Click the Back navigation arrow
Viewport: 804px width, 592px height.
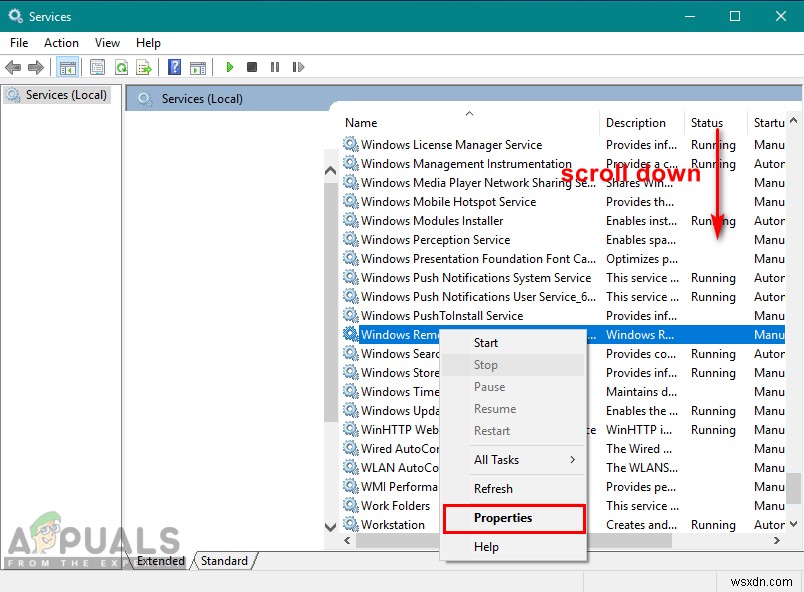pyautogui.click(x=14, y=67)
